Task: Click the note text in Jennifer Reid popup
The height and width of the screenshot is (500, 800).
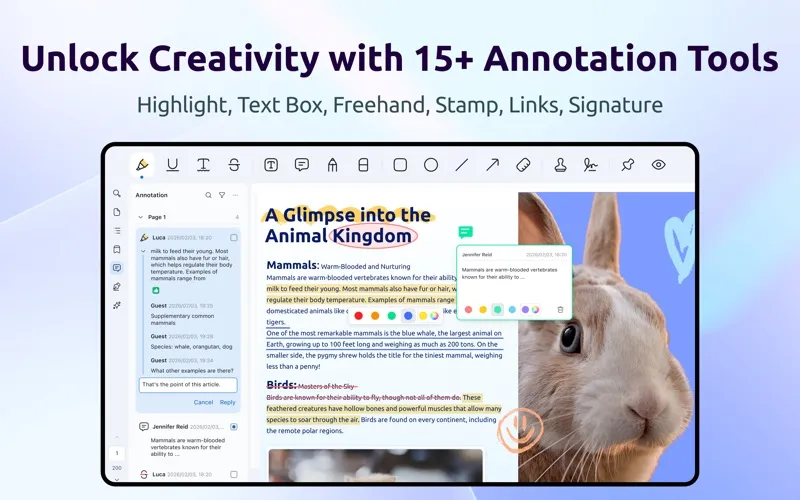Action: pyautogui.click(x=509, y=273)
